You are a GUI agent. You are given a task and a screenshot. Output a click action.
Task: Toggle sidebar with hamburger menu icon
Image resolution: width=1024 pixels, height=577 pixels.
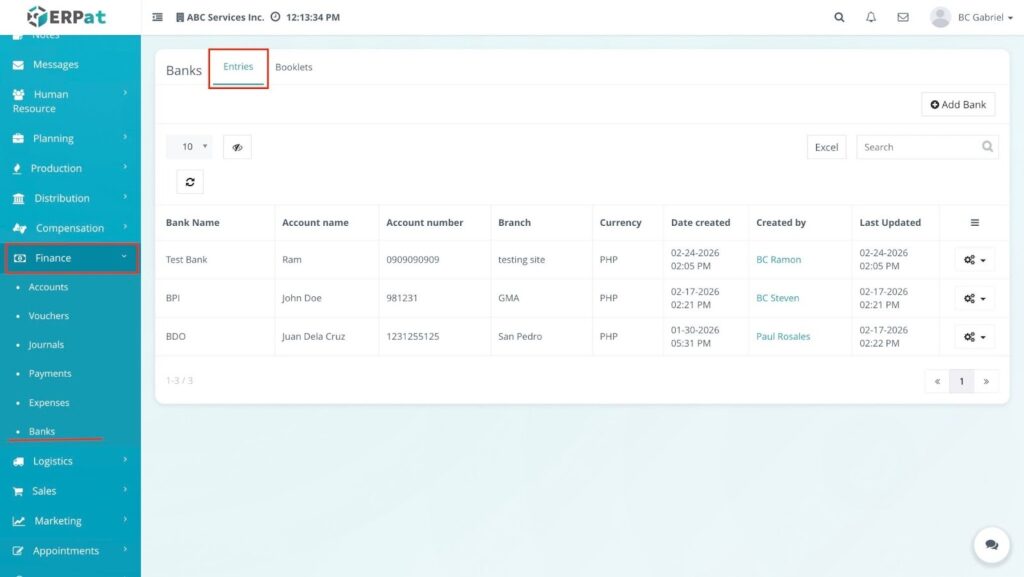(x=158, y=17)
